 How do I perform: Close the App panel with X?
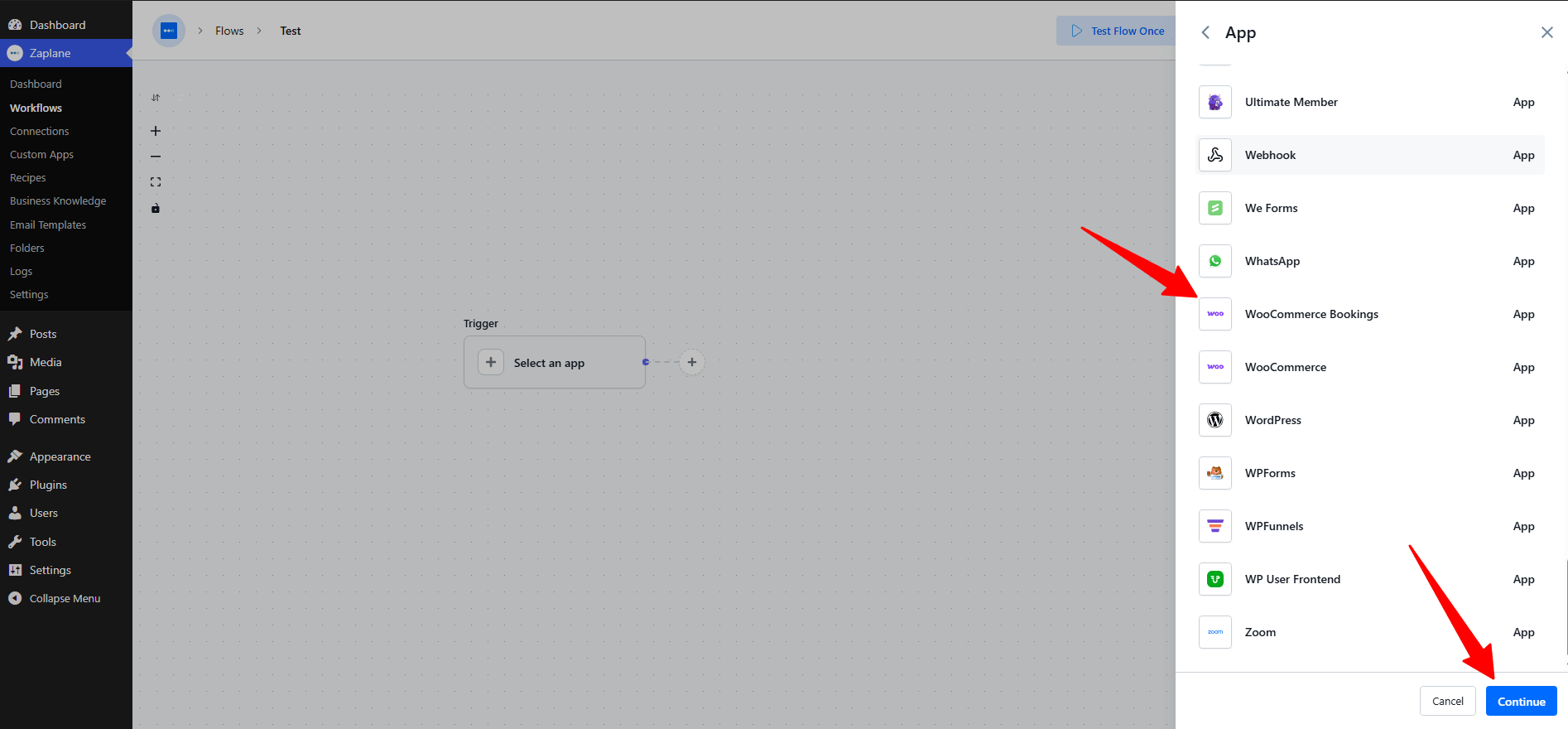(x=1546, y=32)
